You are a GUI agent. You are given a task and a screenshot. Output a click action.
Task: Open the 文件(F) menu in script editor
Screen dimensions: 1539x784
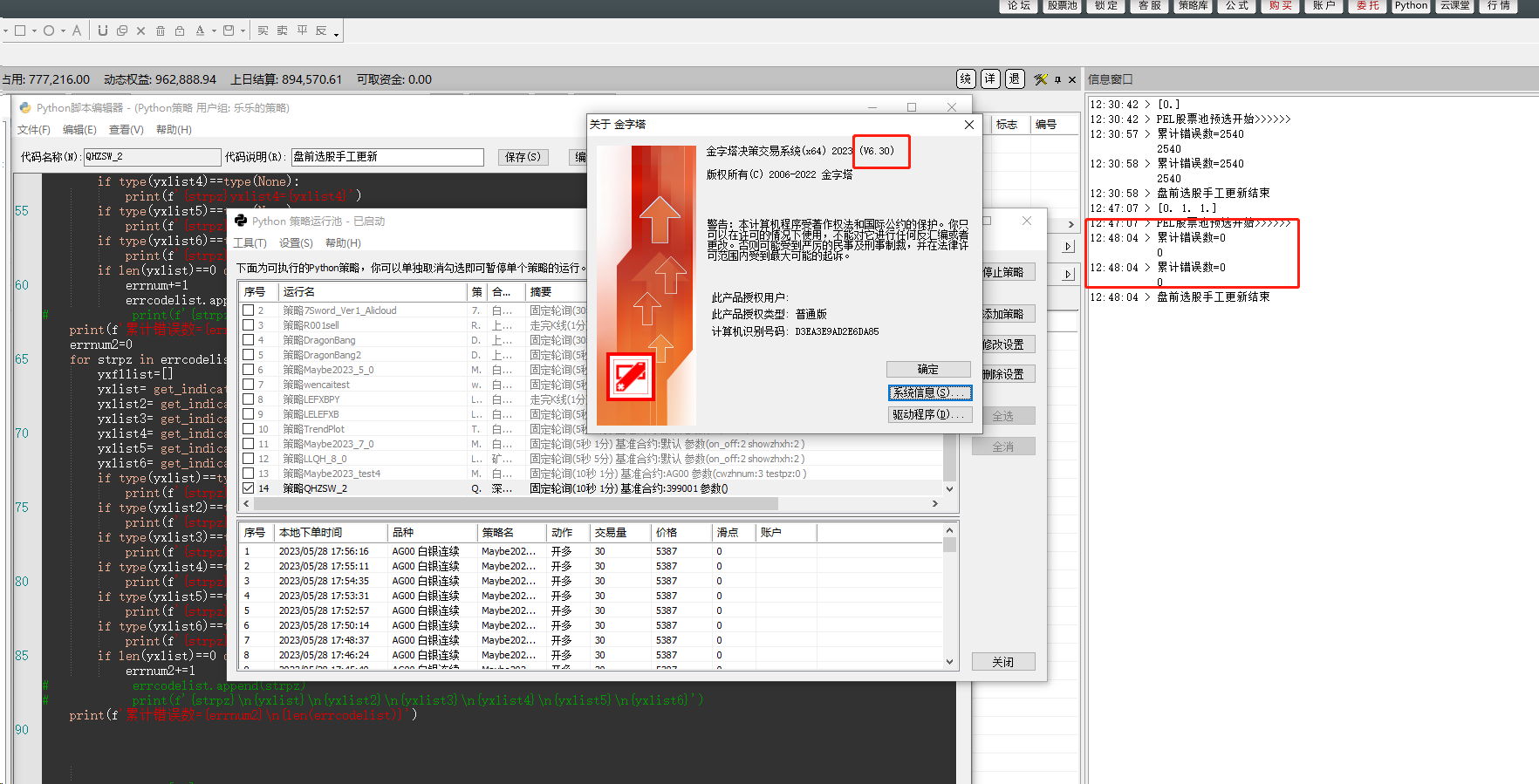coord(34,130)
